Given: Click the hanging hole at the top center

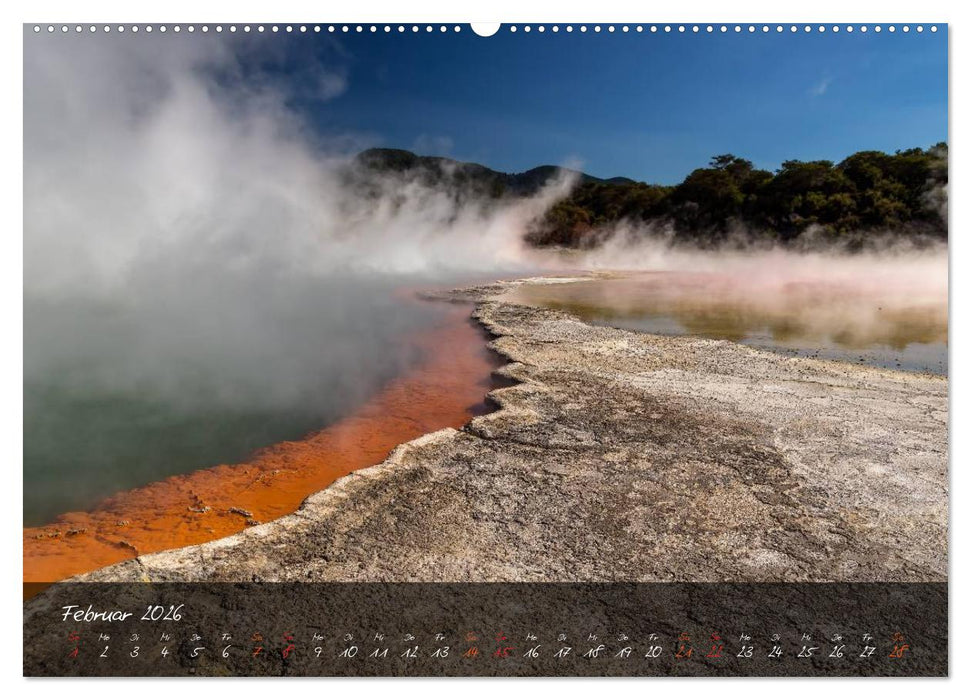Looking at the screenshot, I should (x=485, y=27).
